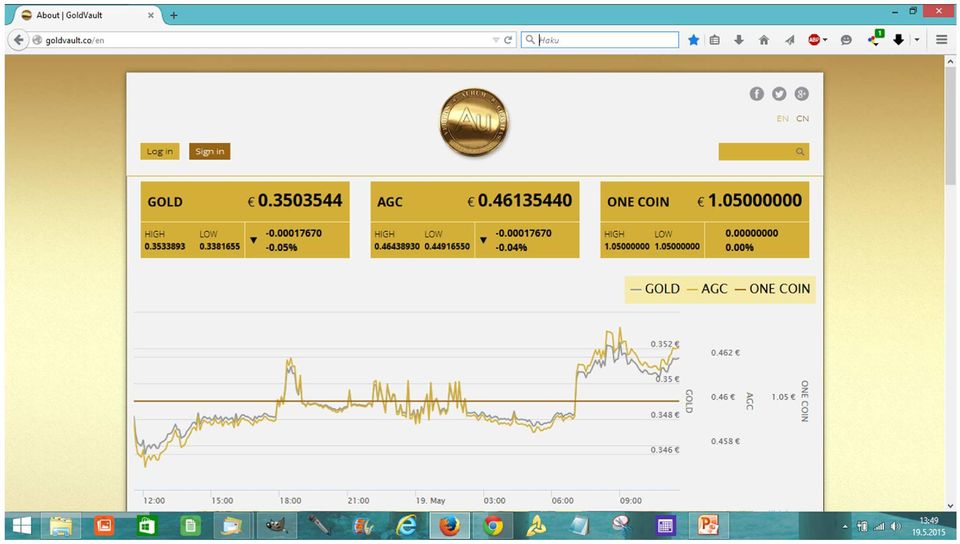Switch site language to EN
The height and width of the screenshot is (544, 960).
tap(782, 119)
